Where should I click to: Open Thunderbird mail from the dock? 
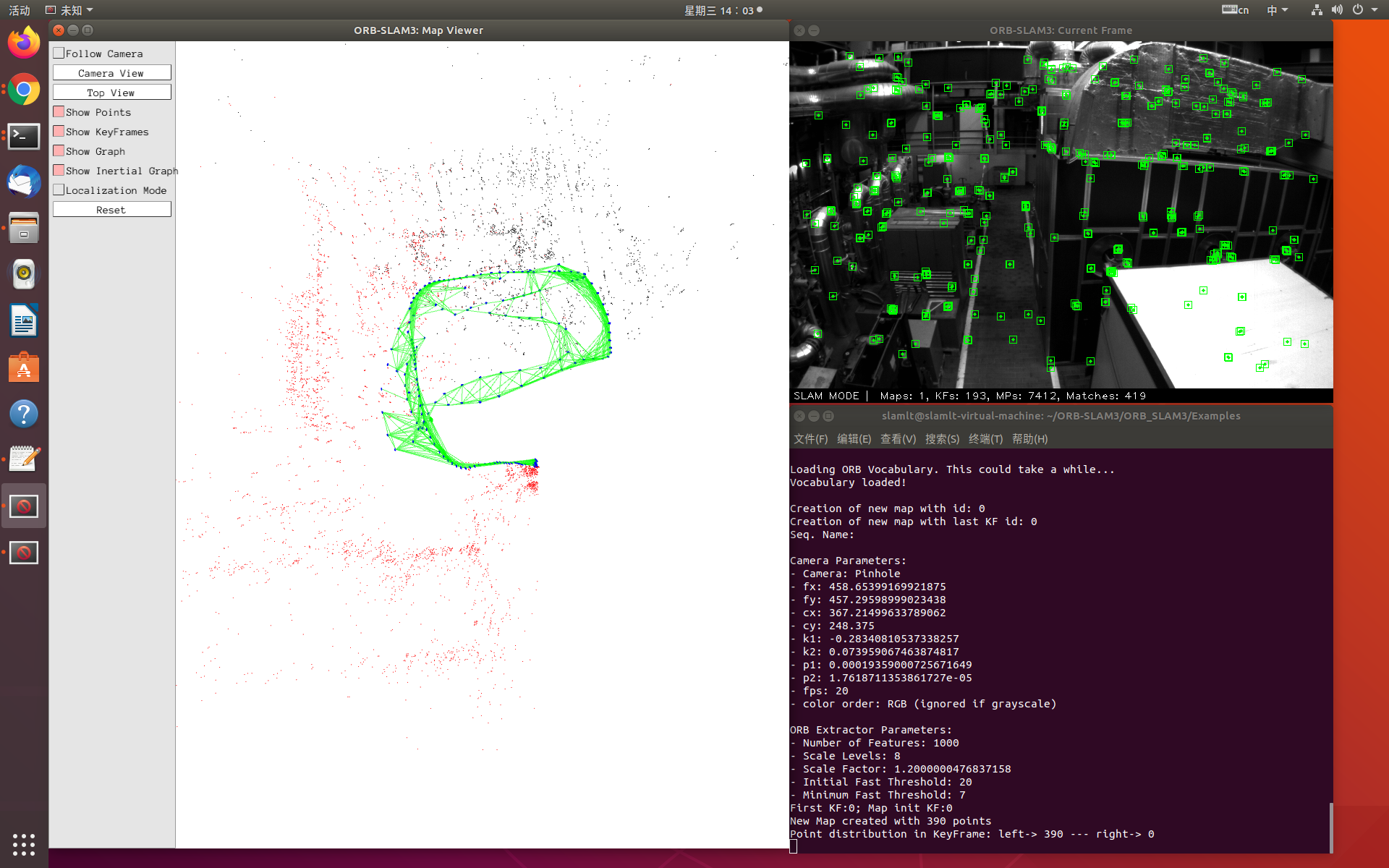[x=24, y=182]
